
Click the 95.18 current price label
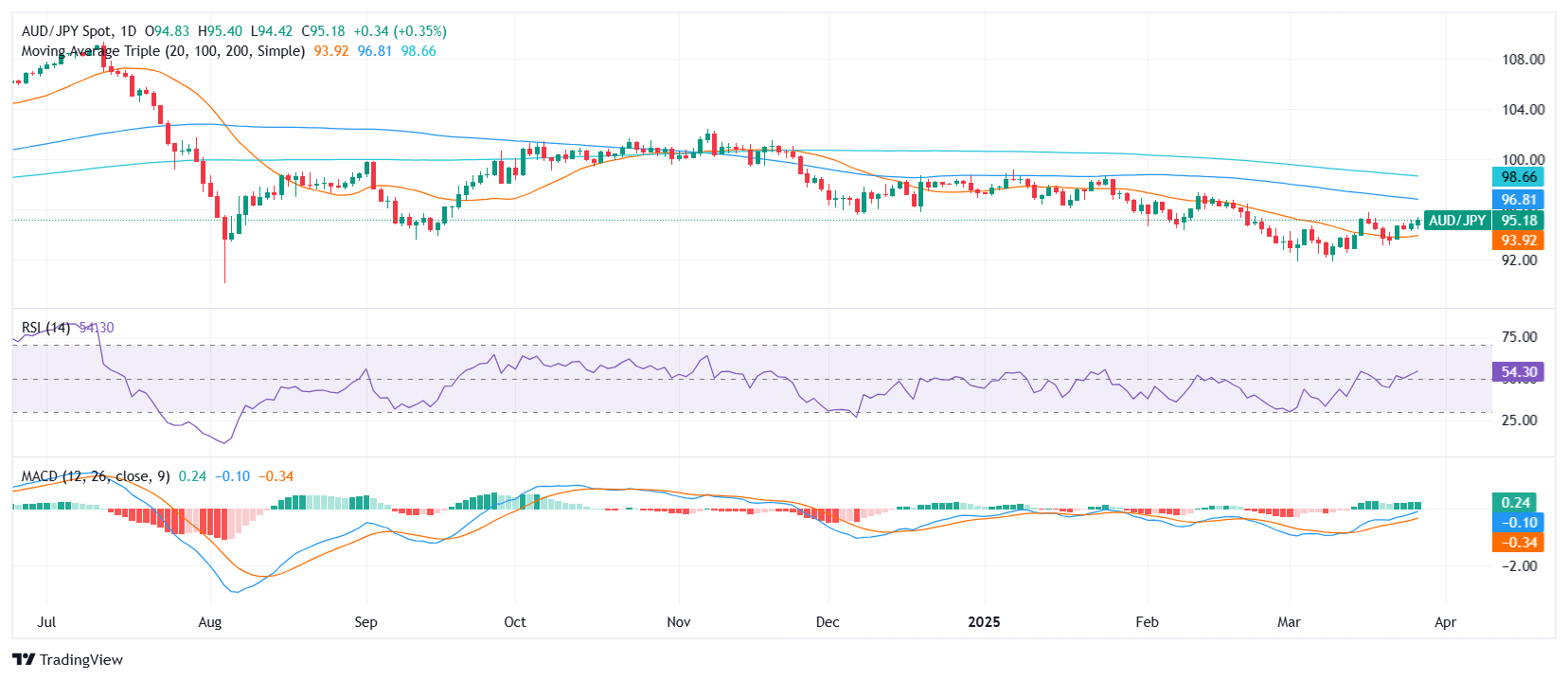coord(1518,221)
